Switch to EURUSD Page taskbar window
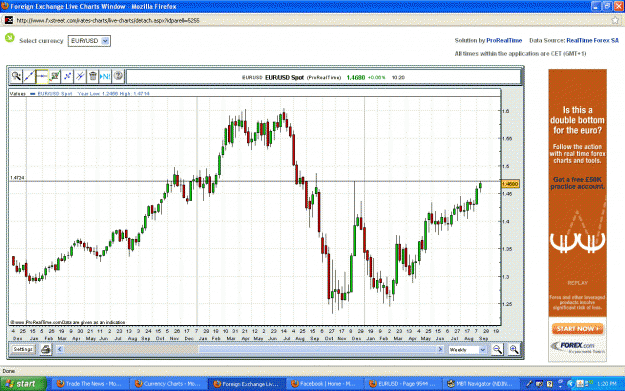 click(x=403, y=384)
